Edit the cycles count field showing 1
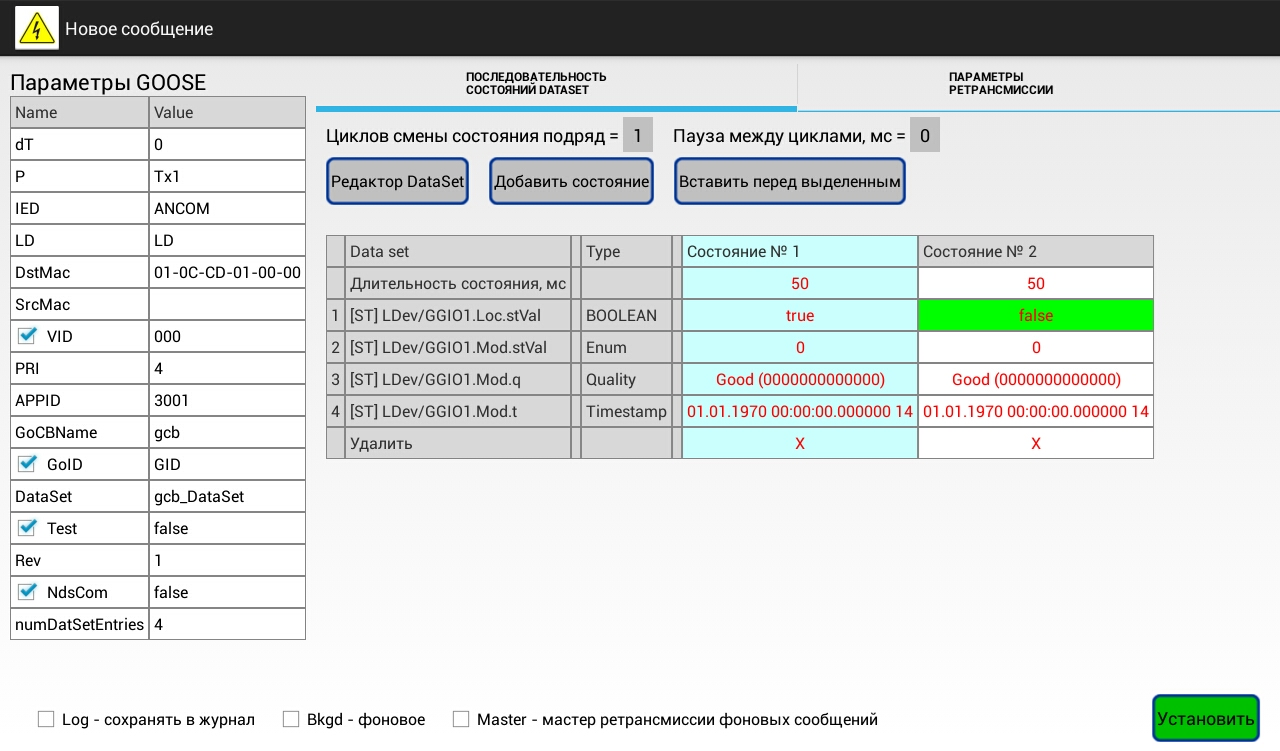The image size is (1280, 751). click(637, 136)
